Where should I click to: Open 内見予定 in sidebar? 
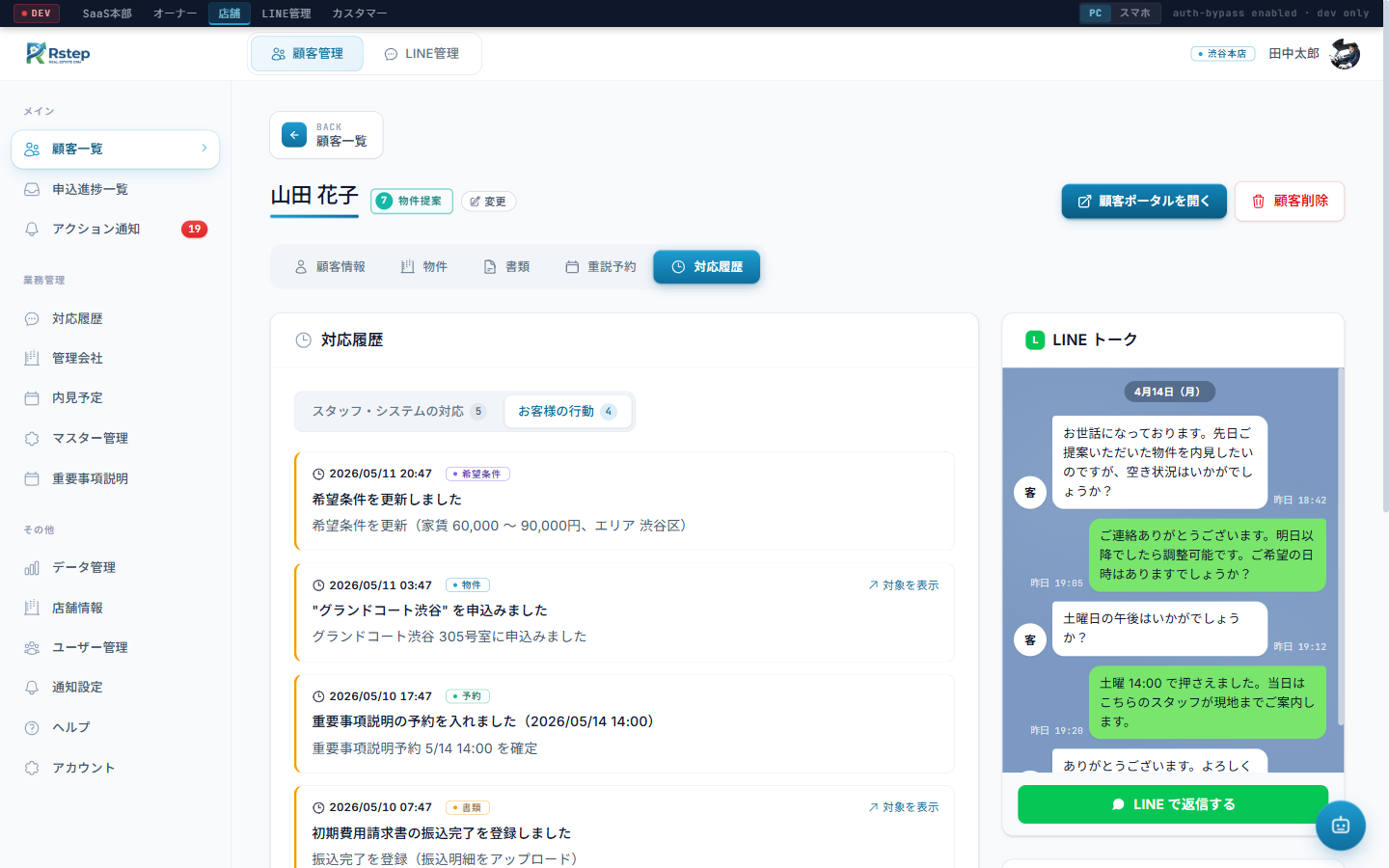coord(115,397)
